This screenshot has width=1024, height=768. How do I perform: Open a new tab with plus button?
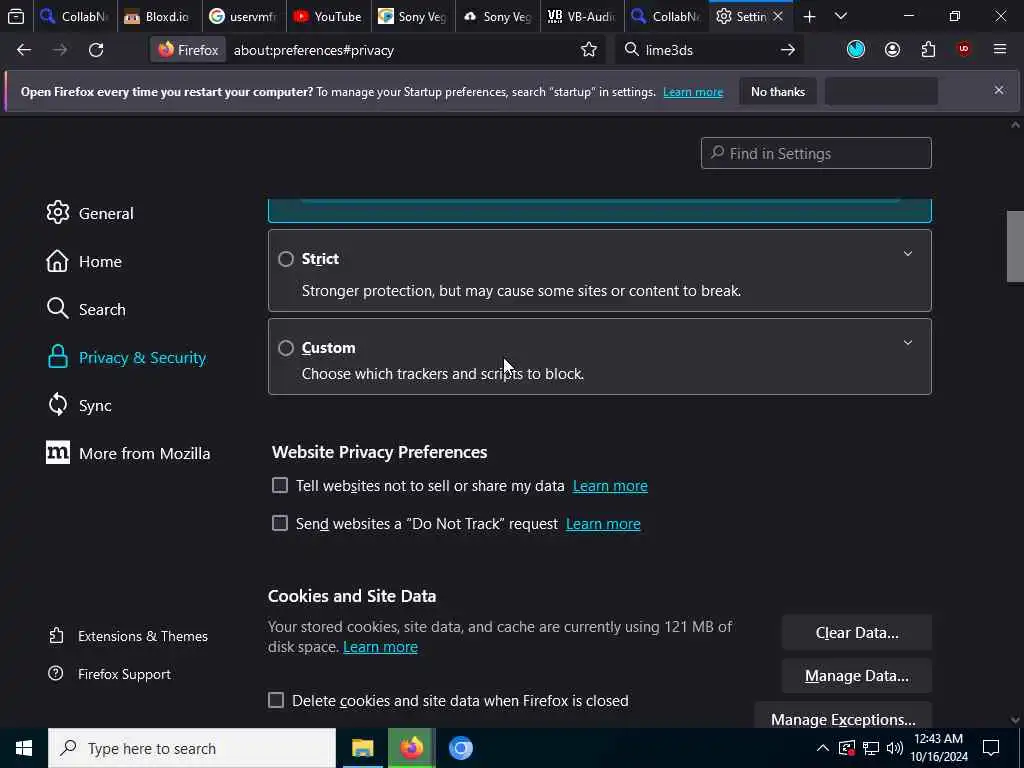pyautogui.click(x=809, y=16)
